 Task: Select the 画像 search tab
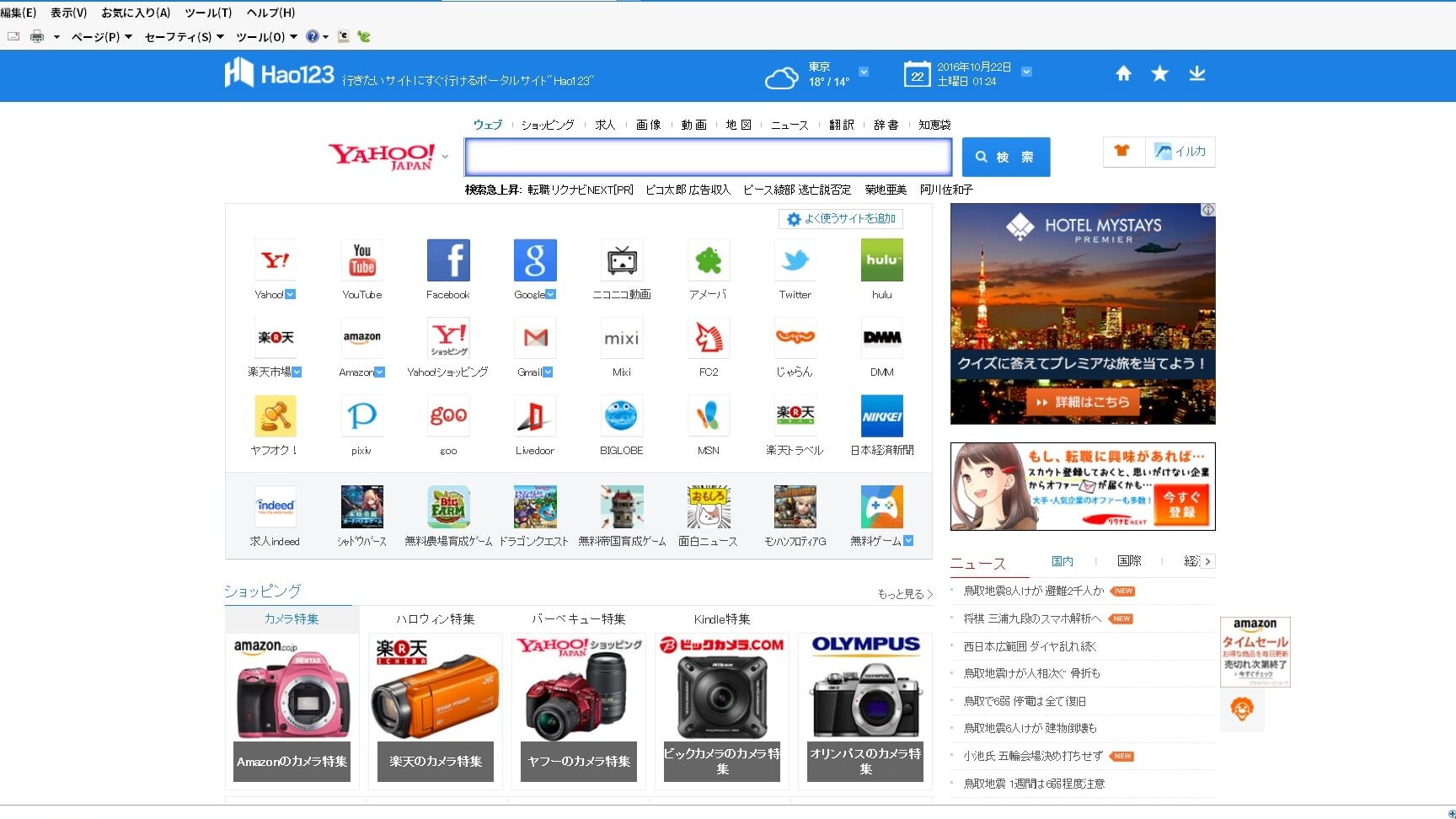tap(649, 125)
